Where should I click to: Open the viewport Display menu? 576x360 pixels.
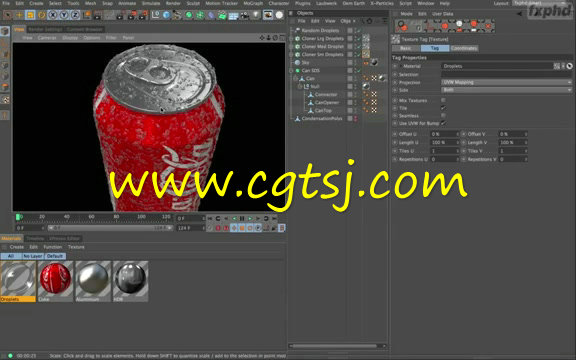point(70,37)
